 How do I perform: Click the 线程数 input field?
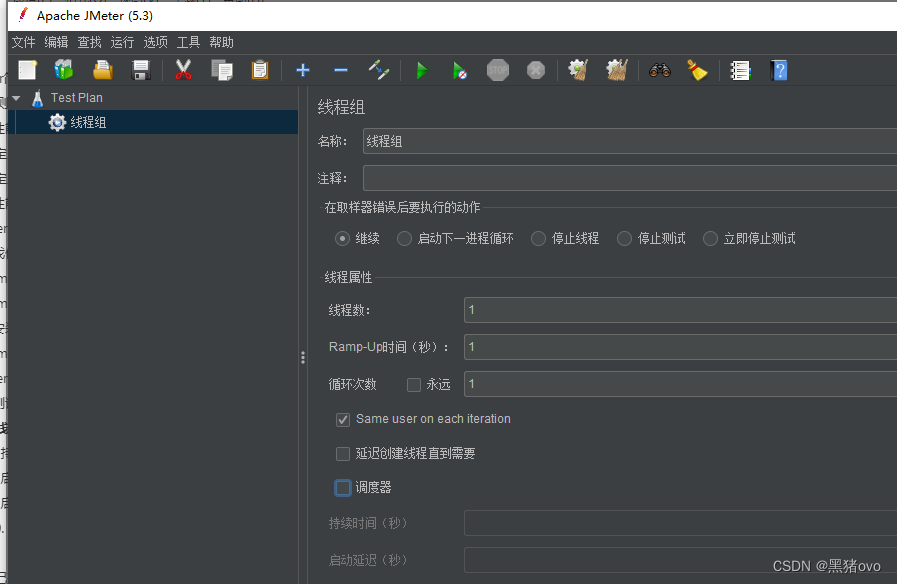coord(680,310)
